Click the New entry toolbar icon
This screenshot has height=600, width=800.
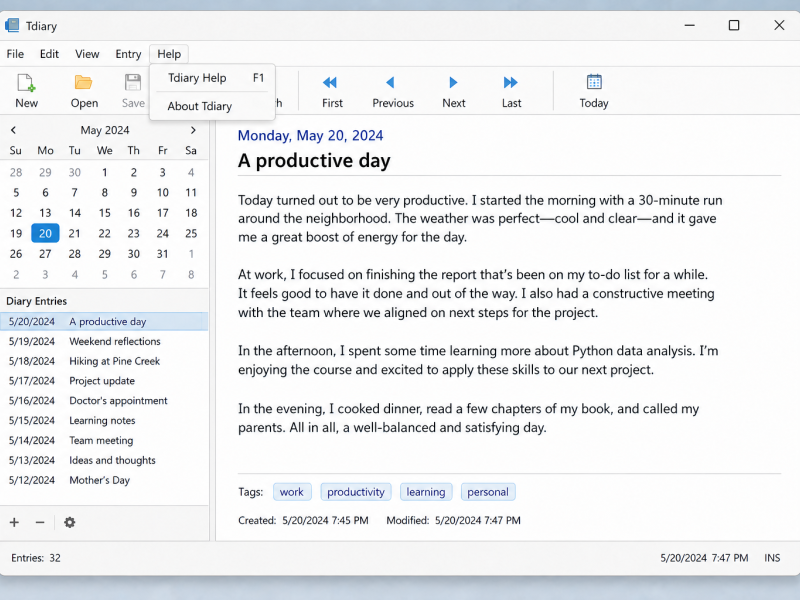coord(26,83)
